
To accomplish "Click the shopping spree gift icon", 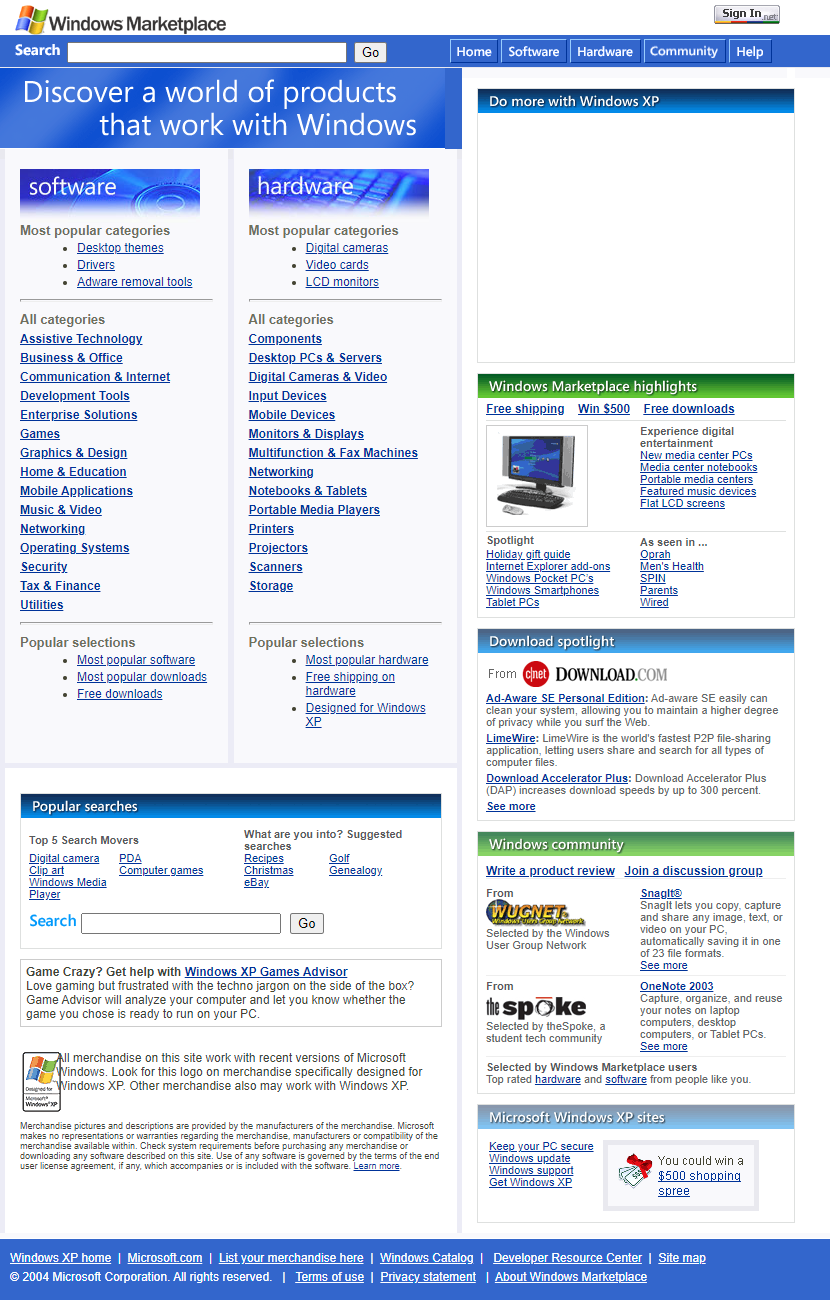I will pyautogui.click(x=634, y=1170).
